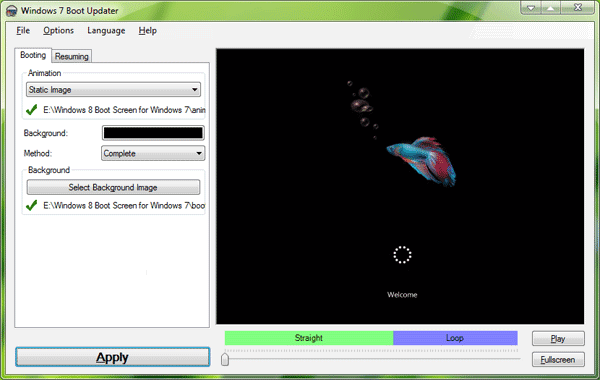Switch to the Booting tab
The width and height of the screenshot is (600, 380).
[33, 55]
